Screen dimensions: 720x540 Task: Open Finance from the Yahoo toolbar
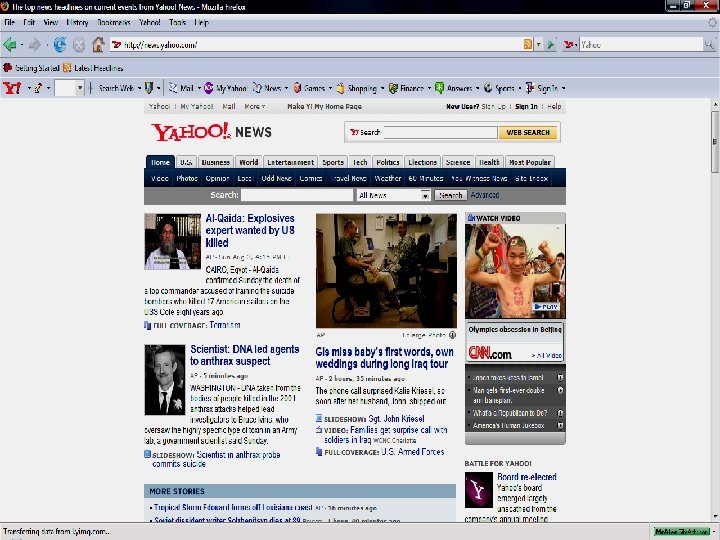point(406,88)
